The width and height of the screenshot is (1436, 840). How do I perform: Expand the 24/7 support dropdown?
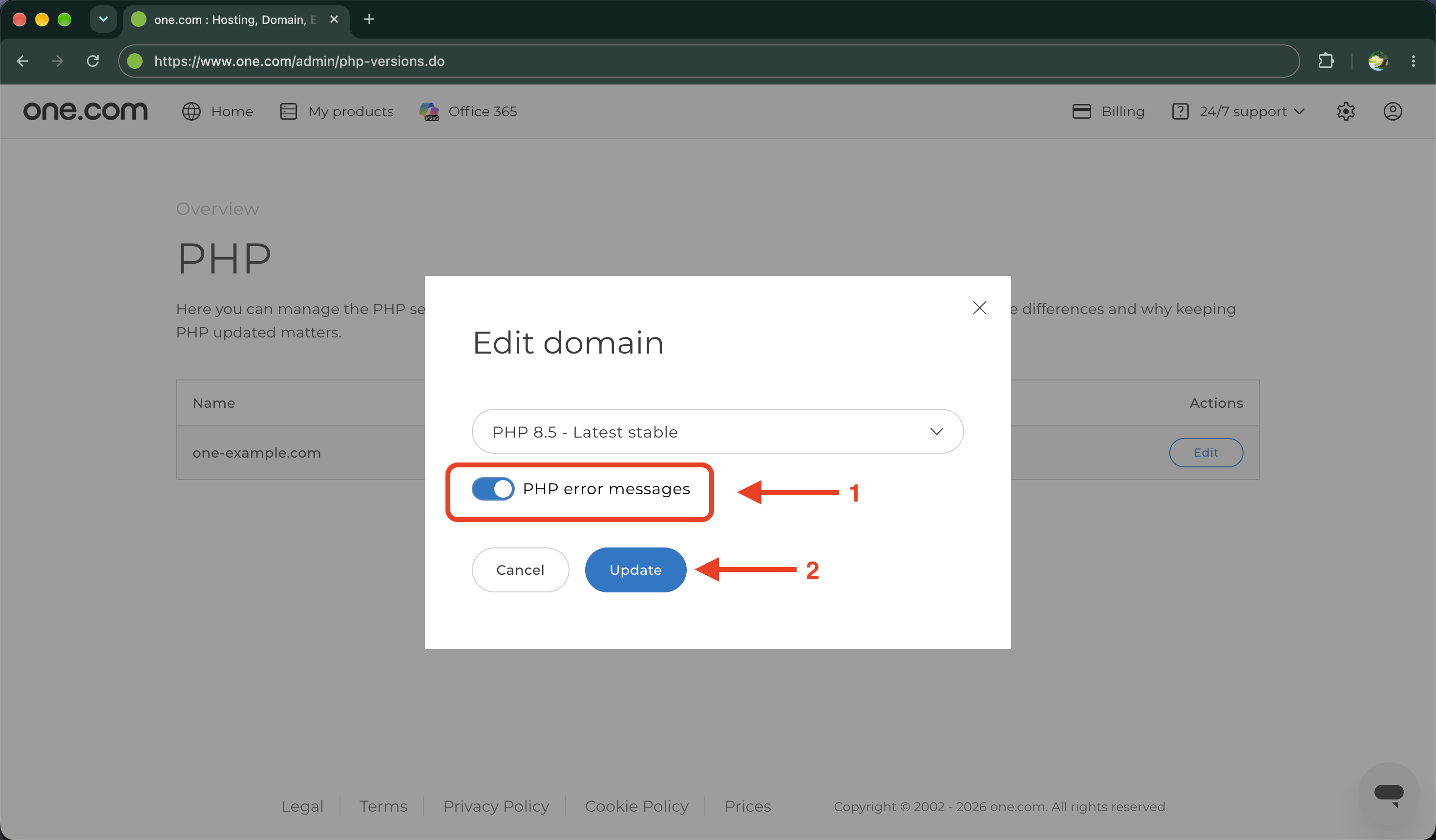pyautogui.click(x=1238, y=111)
